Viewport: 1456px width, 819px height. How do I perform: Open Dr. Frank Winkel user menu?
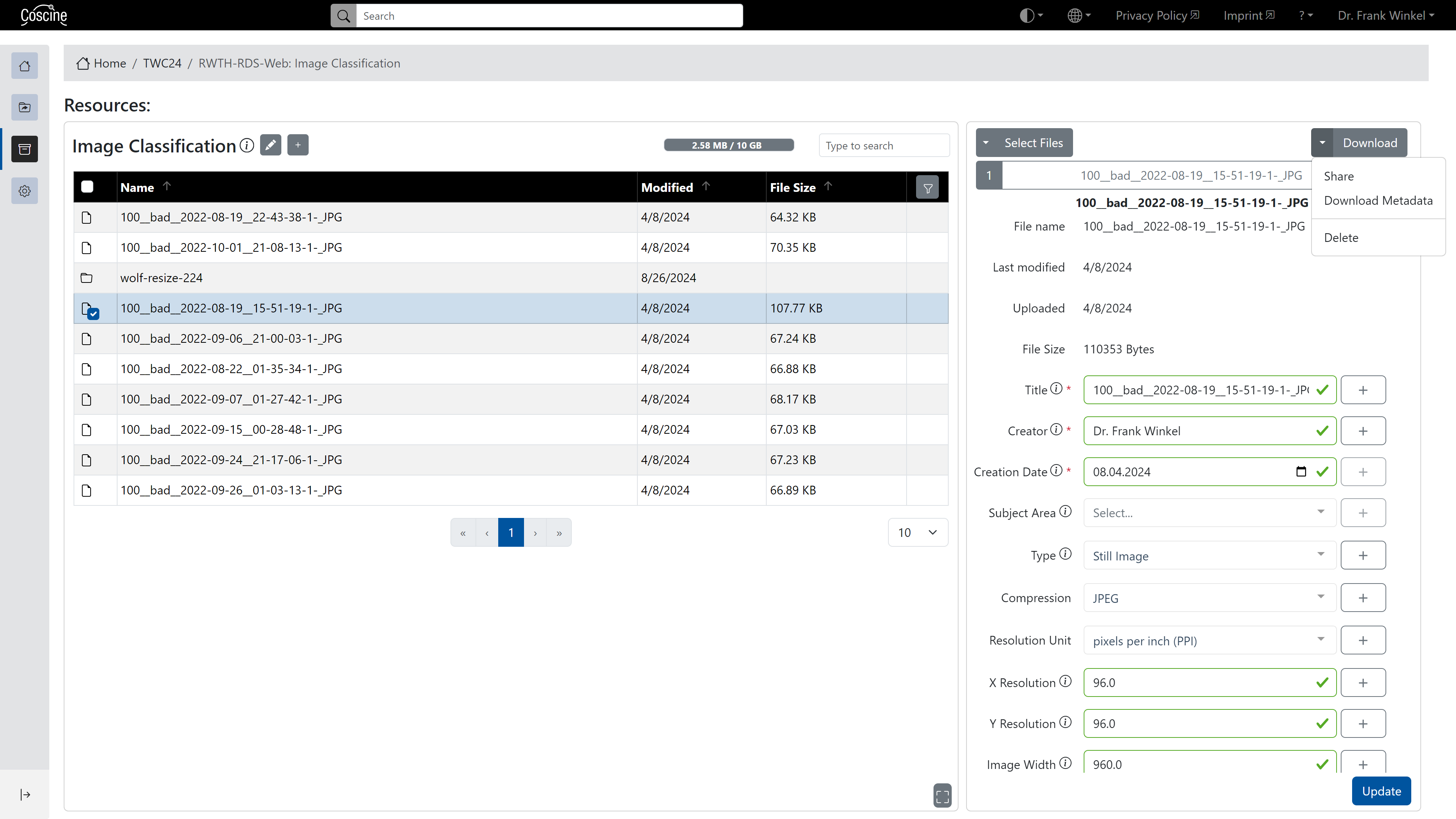1386,15
